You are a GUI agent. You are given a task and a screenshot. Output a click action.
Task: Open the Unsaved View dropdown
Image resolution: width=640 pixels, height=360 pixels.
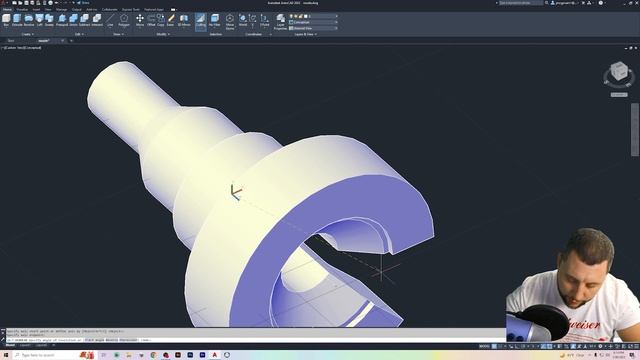[x=313, y=28]
